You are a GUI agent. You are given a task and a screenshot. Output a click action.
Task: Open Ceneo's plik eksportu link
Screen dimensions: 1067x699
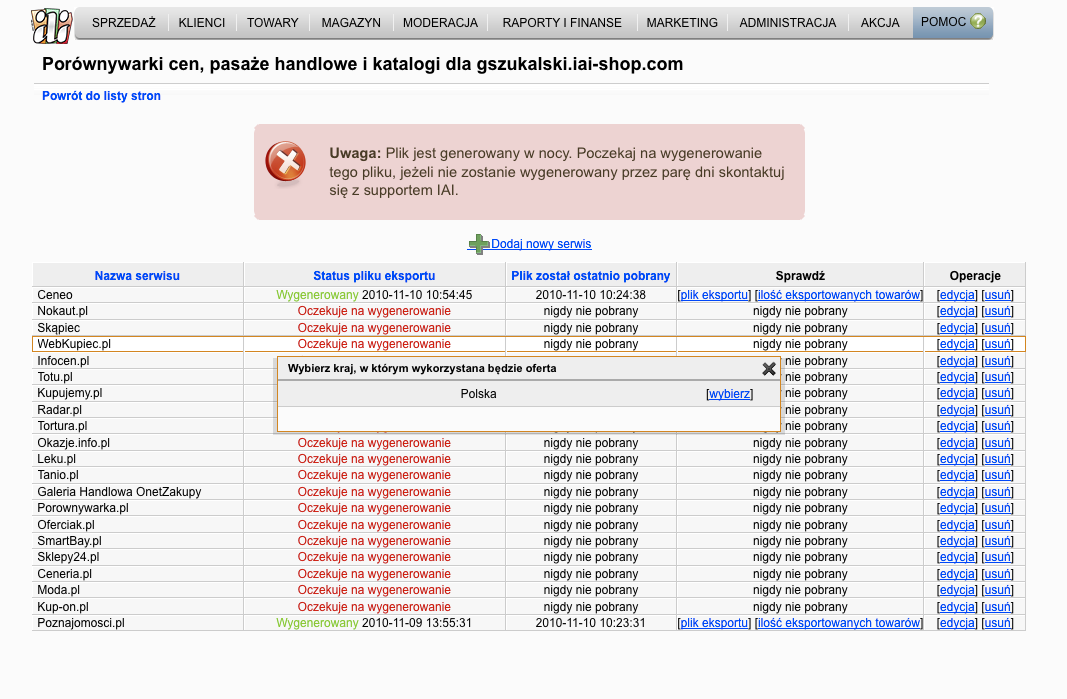(x=715, y=295)
